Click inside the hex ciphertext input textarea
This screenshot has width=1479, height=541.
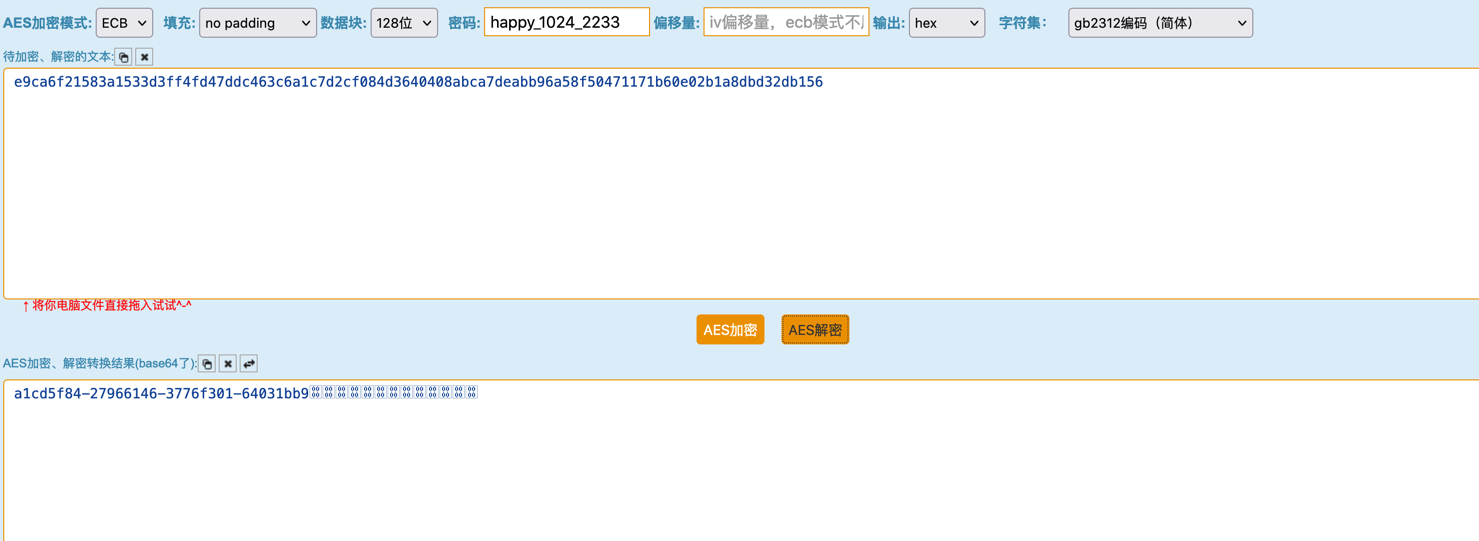point(740,190)
